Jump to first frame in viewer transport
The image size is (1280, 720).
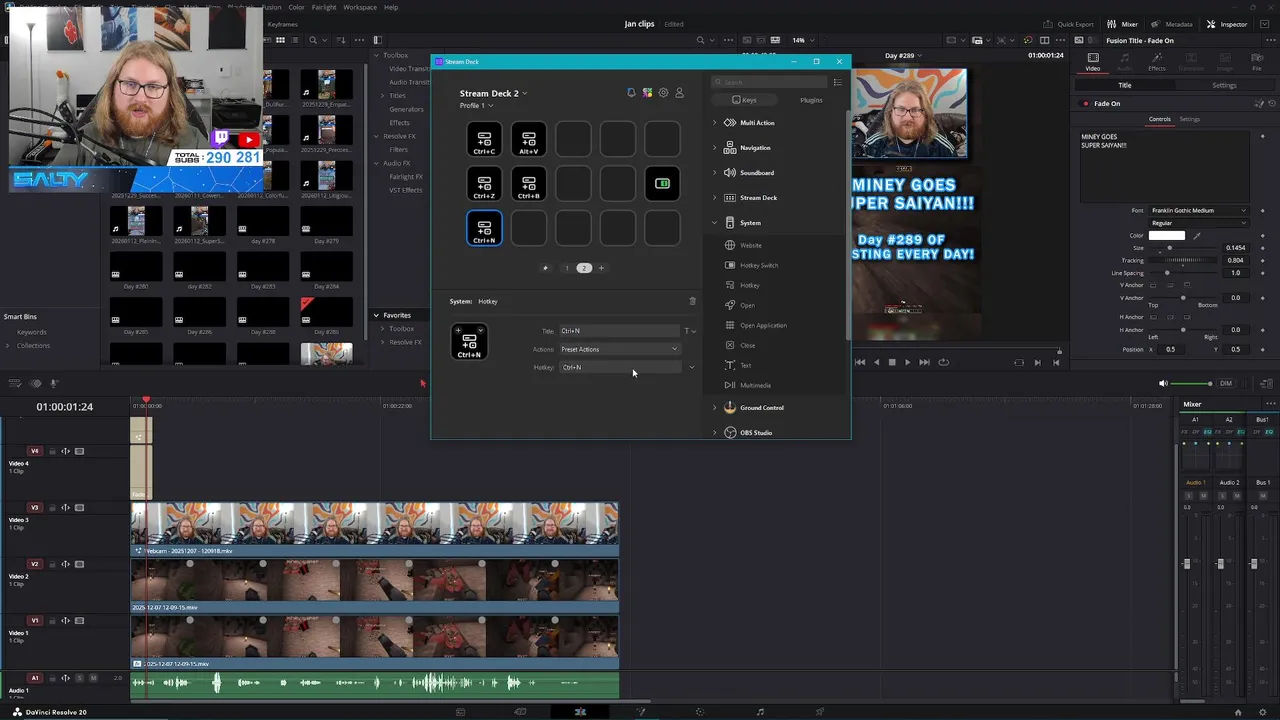click(x=860, y=362)
